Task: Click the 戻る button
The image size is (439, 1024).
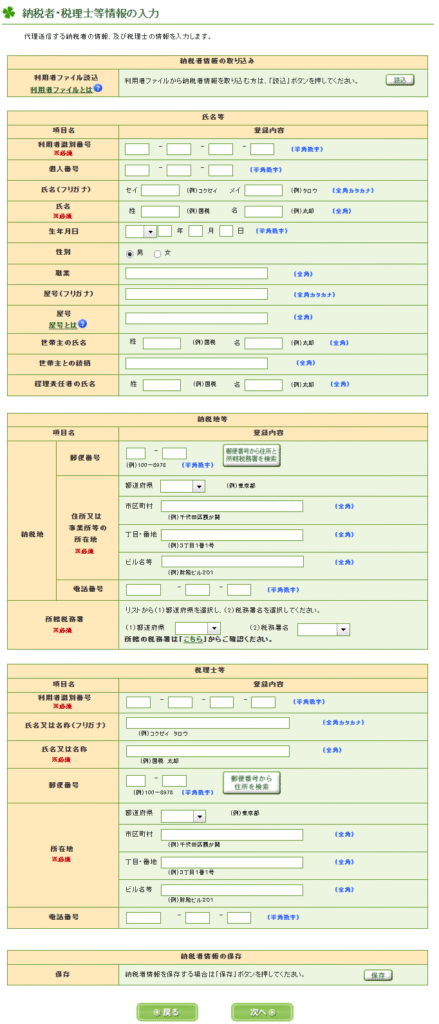Action: tap(167, 1012)
